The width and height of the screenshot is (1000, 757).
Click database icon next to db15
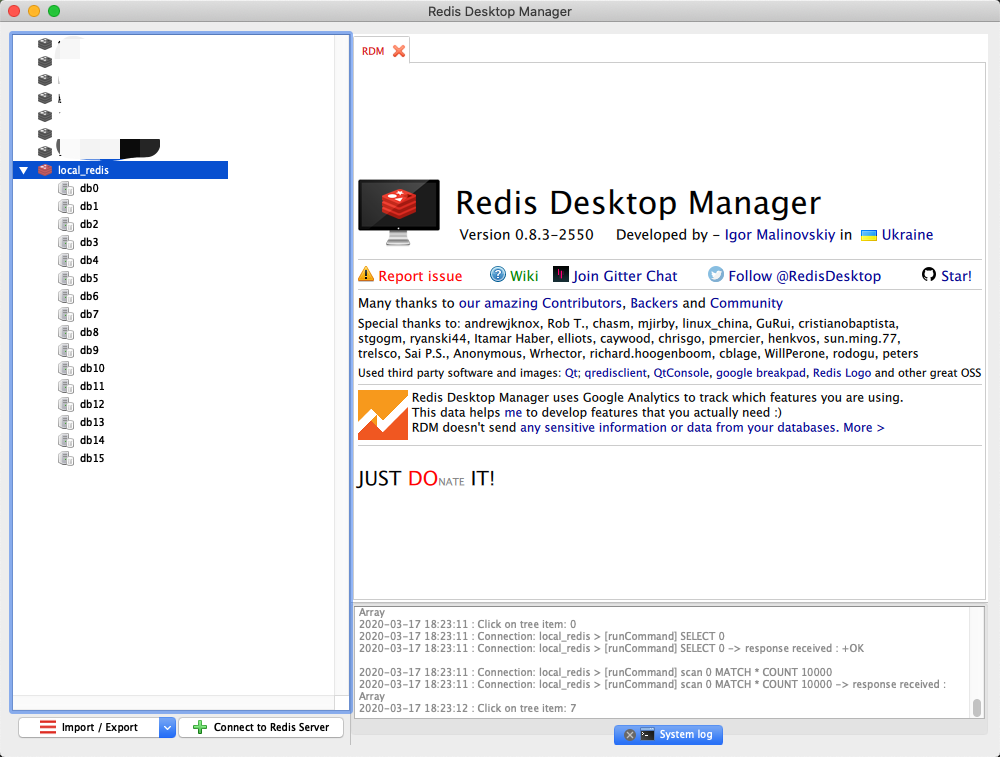(66, 458)
